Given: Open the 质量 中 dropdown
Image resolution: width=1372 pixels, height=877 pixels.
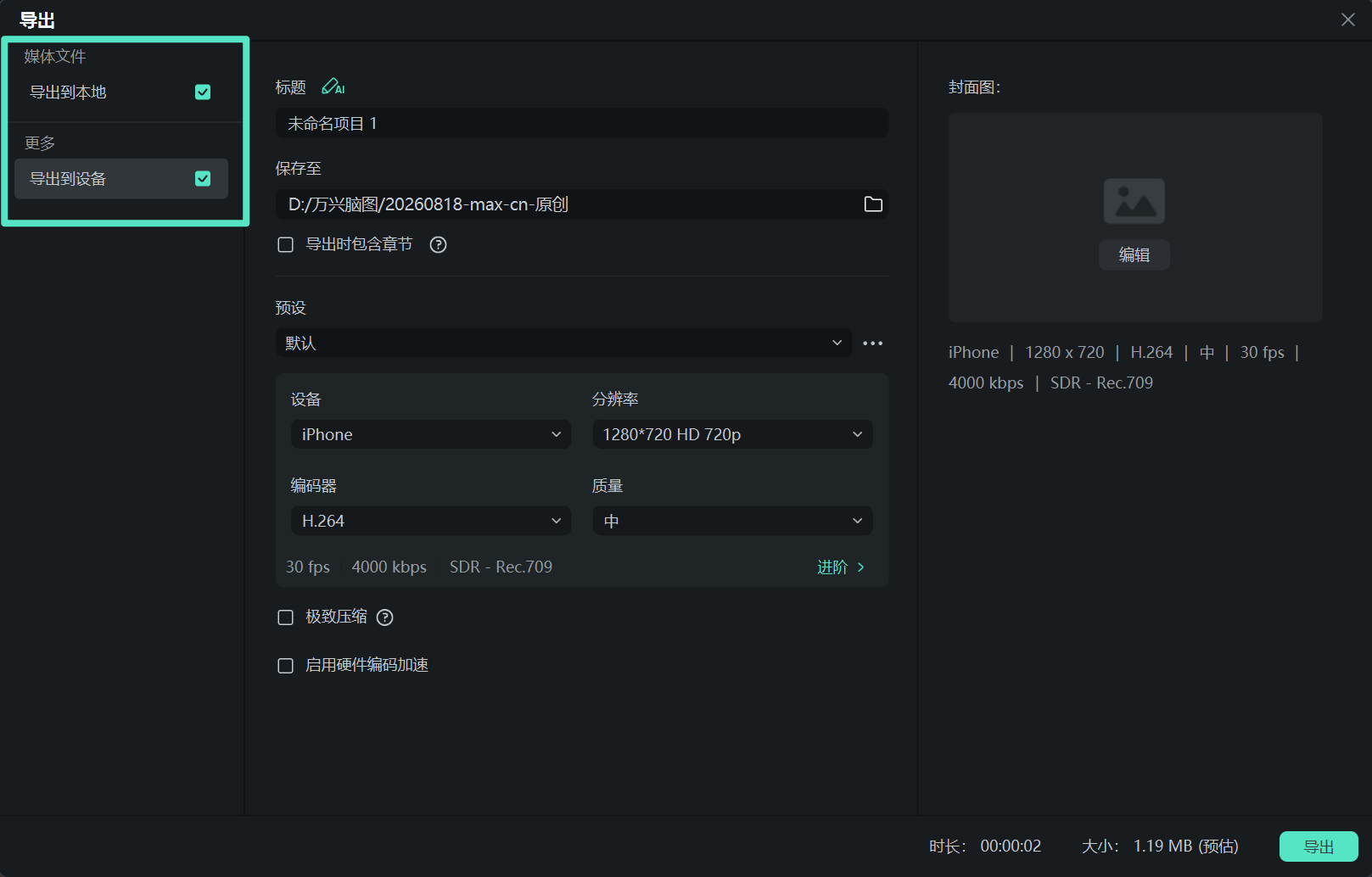Looking at the screenshot, I should point(732,521).
